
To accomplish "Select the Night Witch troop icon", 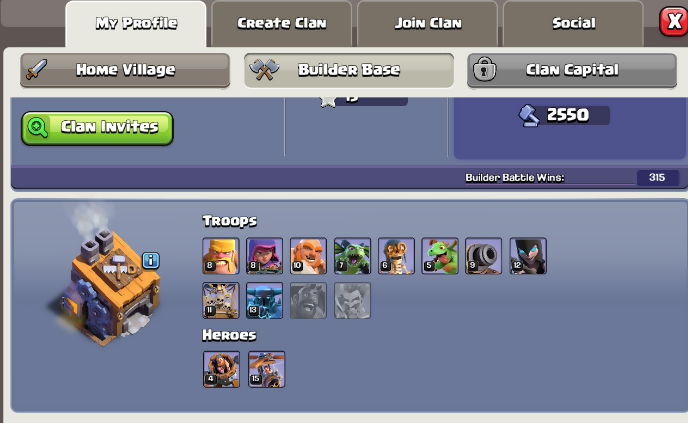I will point(528,256).
